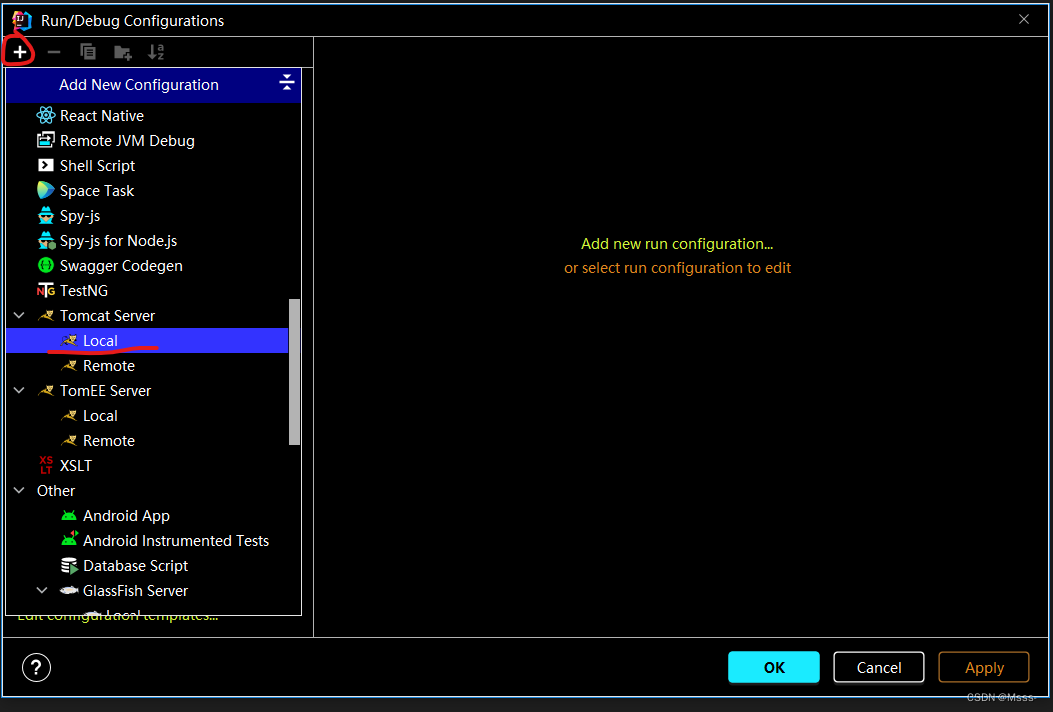
Task: Choose Android Instrumented Tests configuration
Action: [x=147, y=541]
